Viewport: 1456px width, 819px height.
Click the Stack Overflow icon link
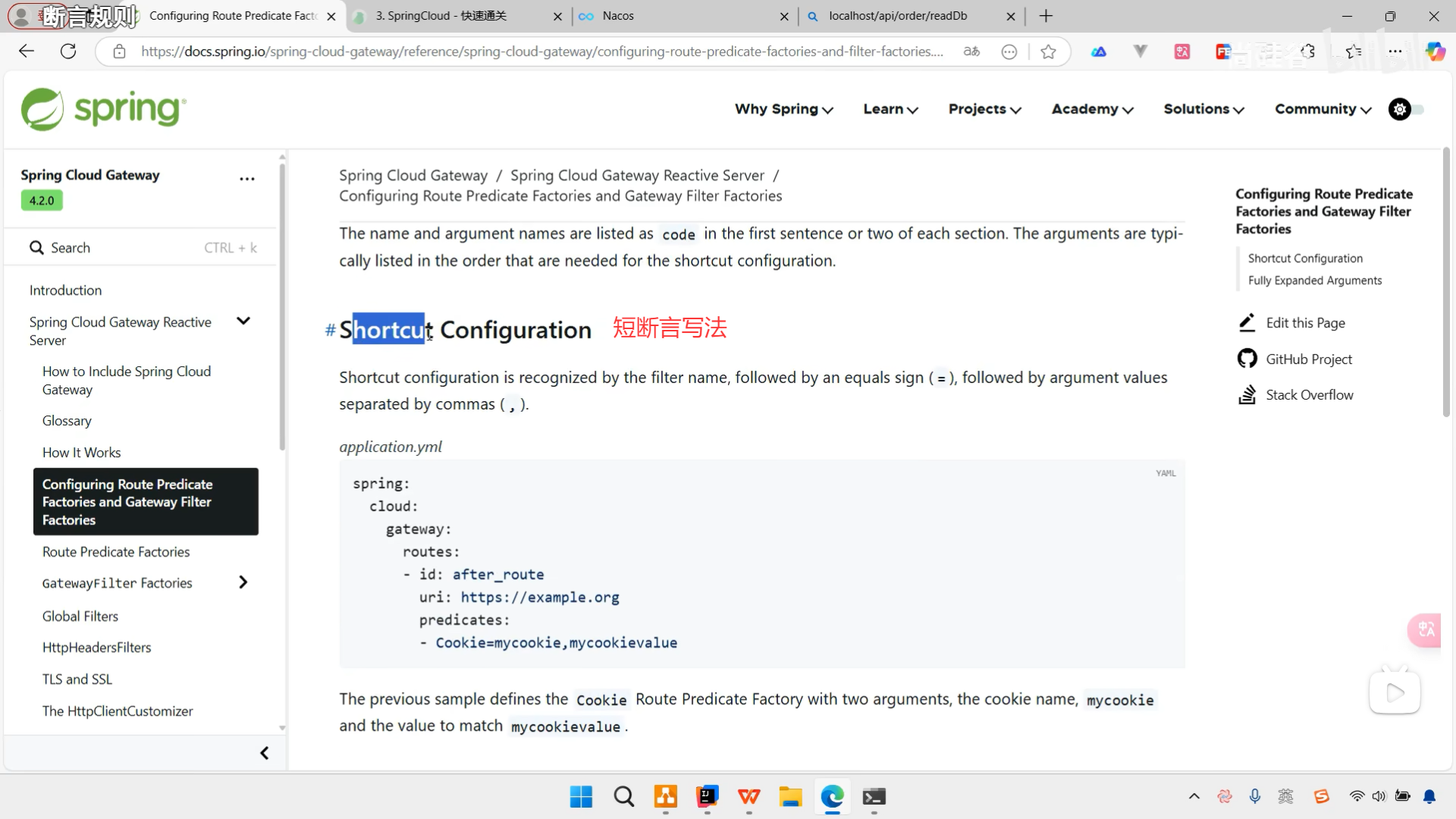(1247, 394)
